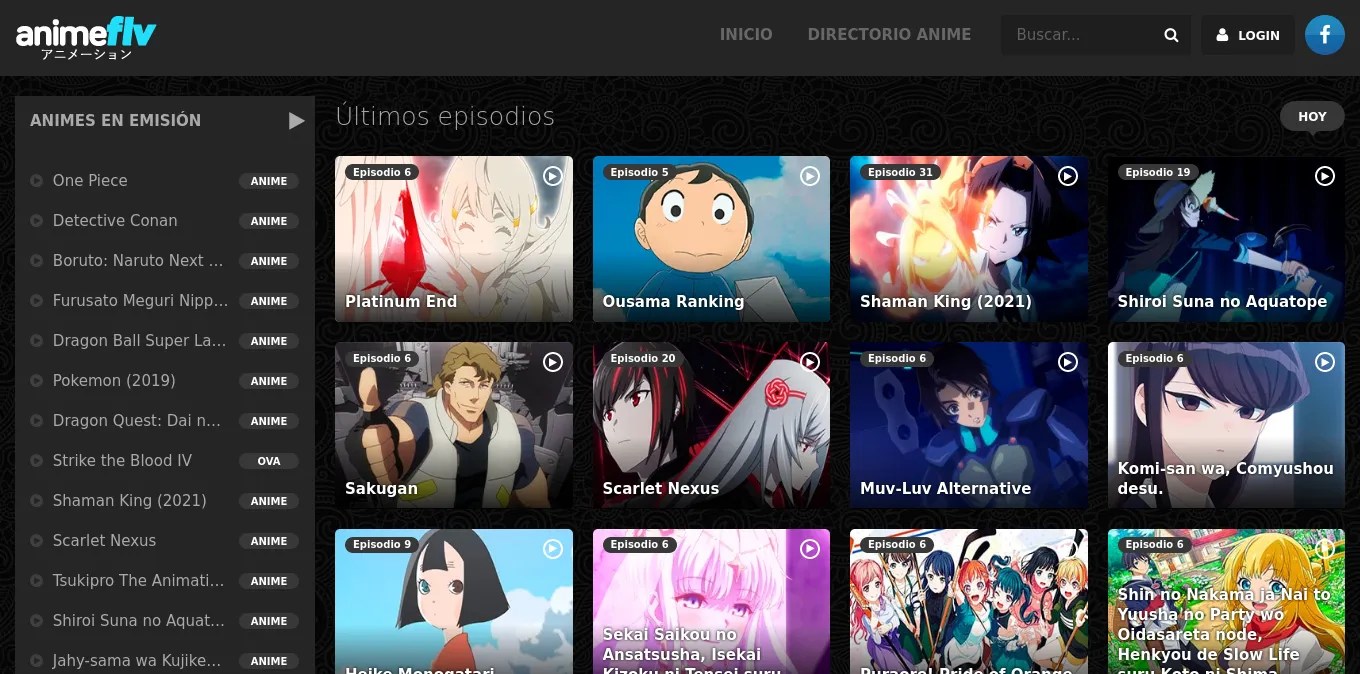Open the Muv-Luv Alternative thumbnail
The height and width of the screenshot is (674, 1360).
(969, 425)
